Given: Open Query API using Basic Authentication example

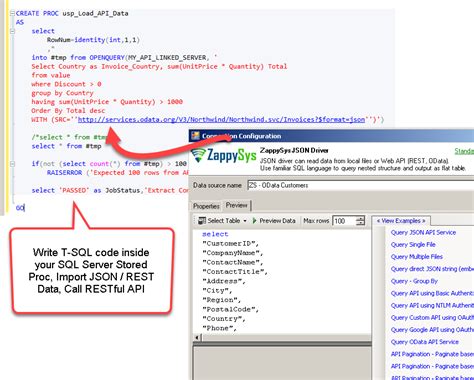Looking at the screenshot, I should point(432,293).
